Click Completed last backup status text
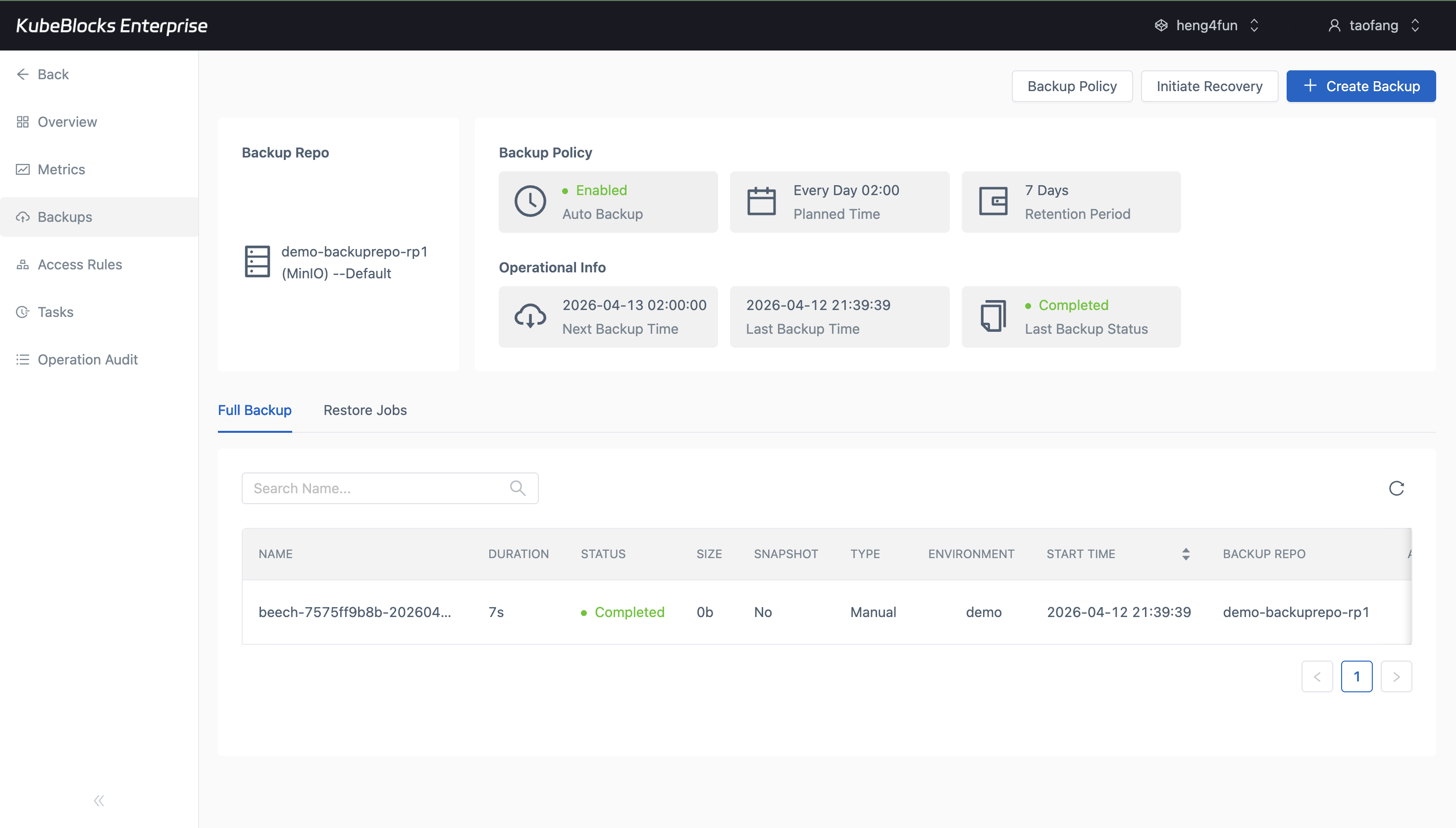The width and height of the screenshot is (1456, 828). (1073, 305)
